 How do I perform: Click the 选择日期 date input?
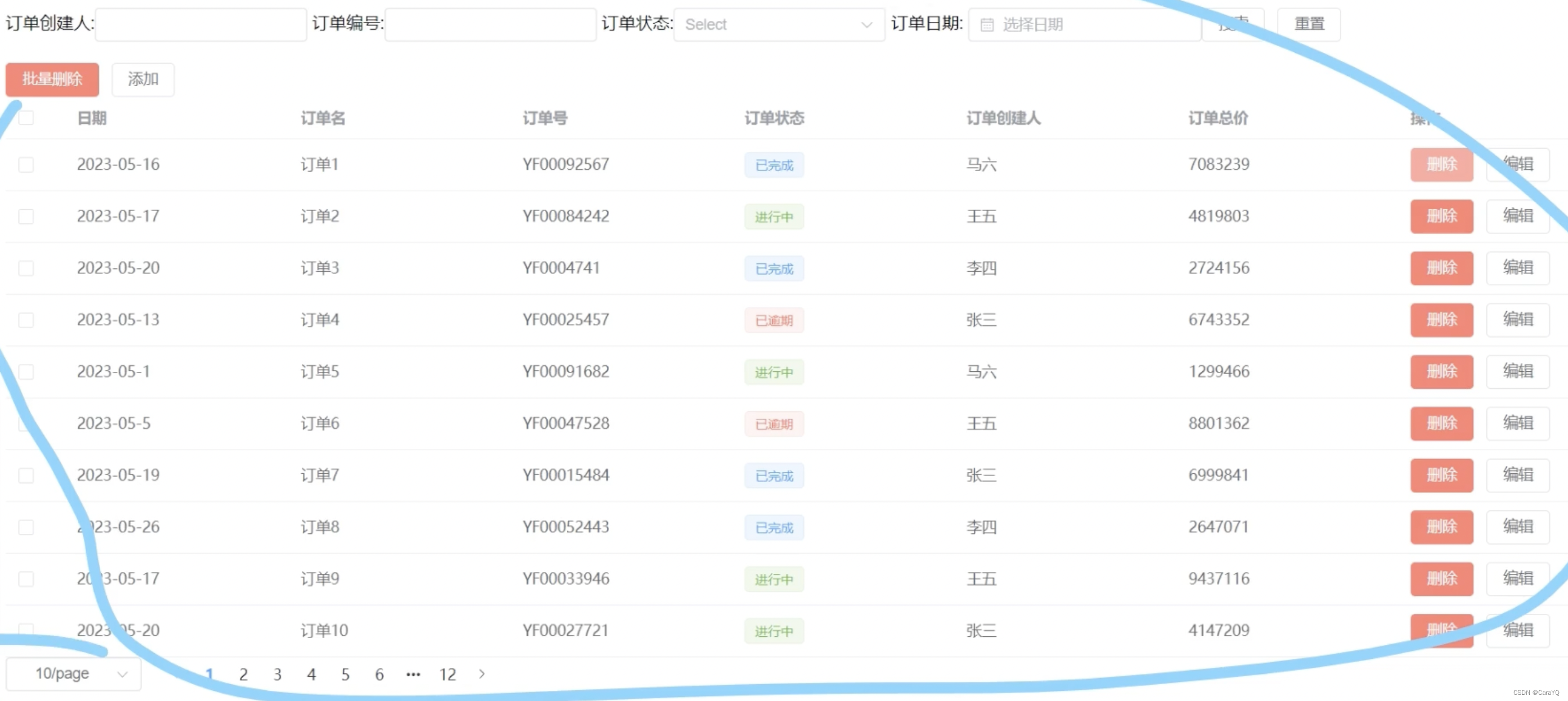pyautogui.click(x=1085, y=24)
